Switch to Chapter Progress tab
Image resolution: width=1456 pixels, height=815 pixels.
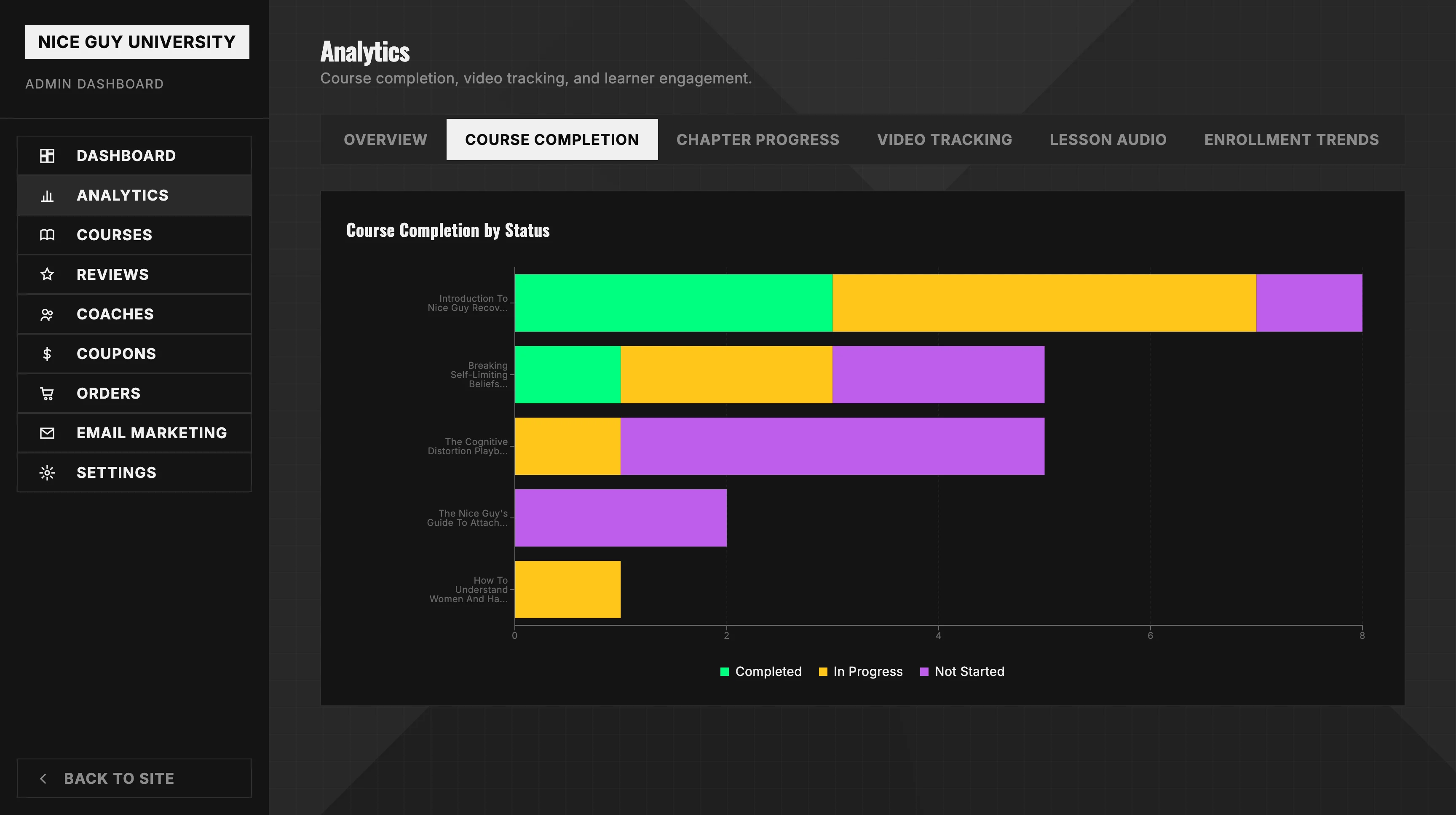[757, 139]
